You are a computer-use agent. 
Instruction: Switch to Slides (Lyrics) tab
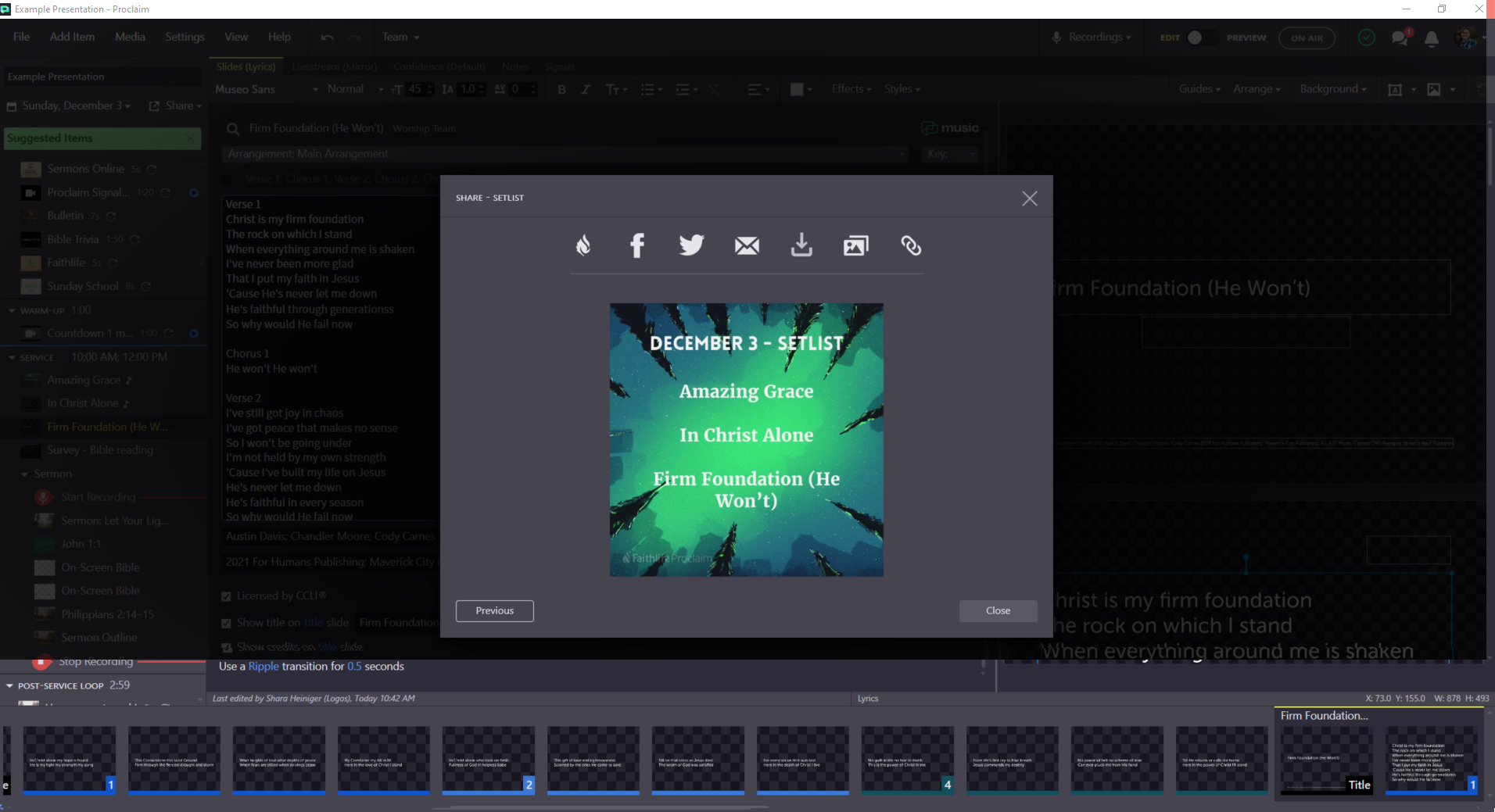coord(246,66)
